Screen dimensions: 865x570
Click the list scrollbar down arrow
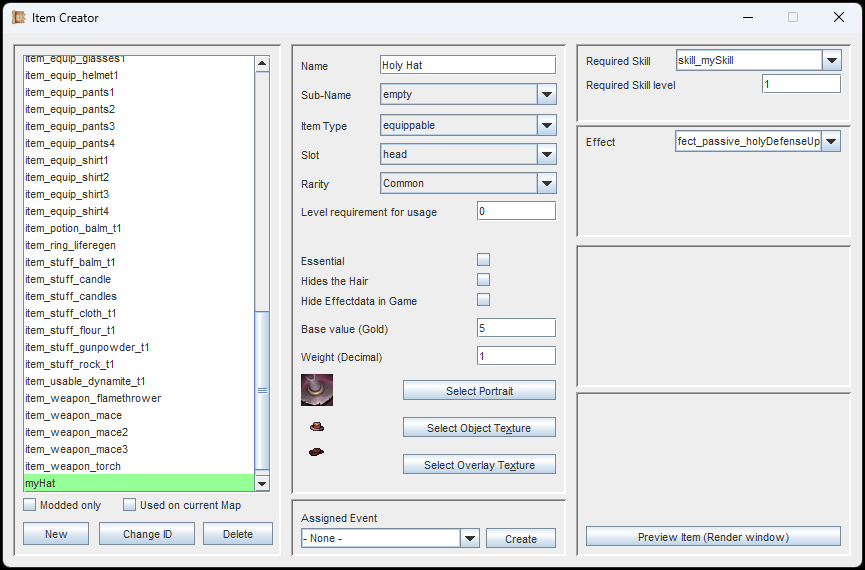pyautogui.click(x=262, y=484)
